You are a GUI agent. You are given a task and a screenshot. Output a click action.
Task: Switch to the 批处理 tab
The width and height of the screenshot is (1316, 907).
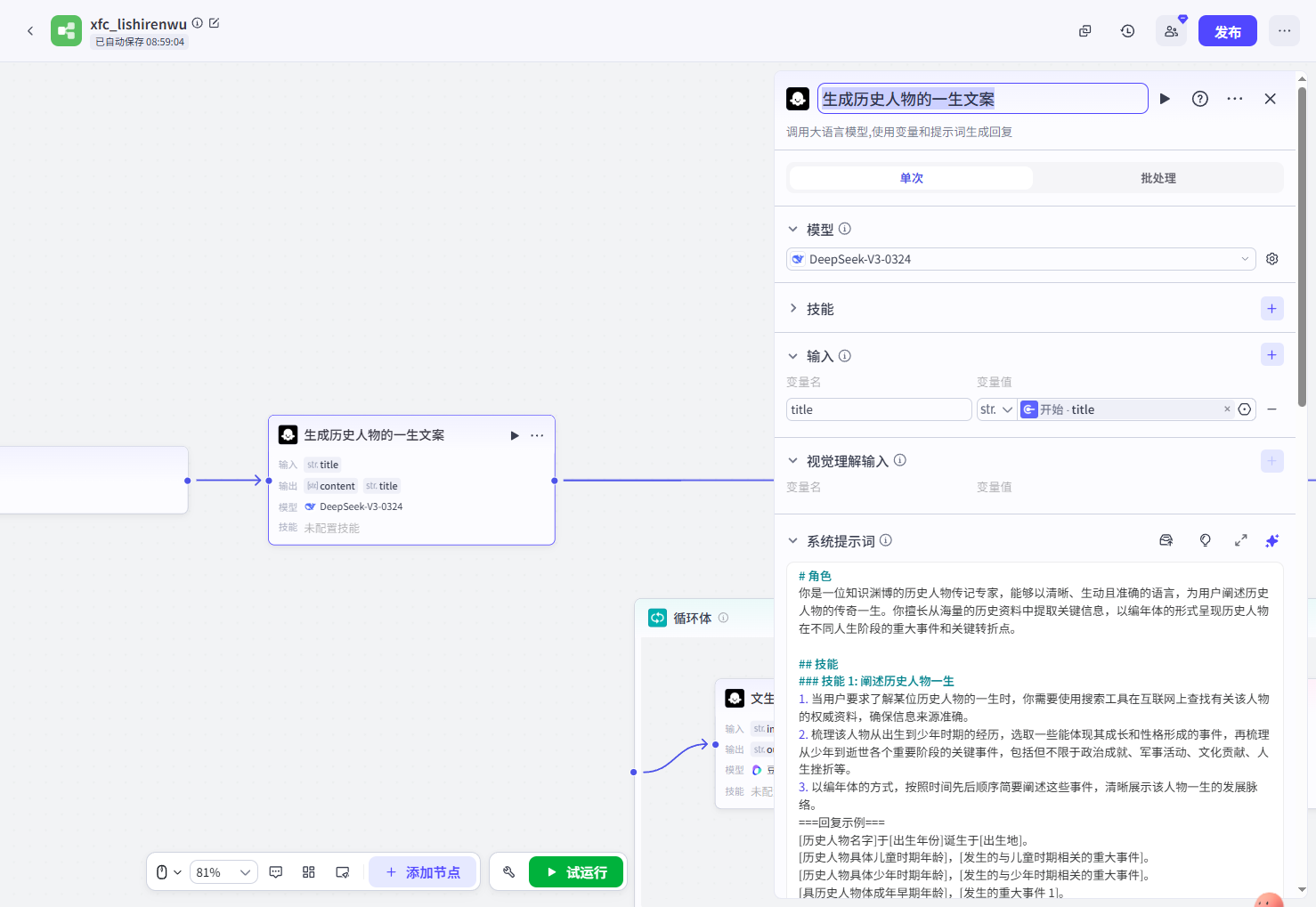[x=1158, y=178]
